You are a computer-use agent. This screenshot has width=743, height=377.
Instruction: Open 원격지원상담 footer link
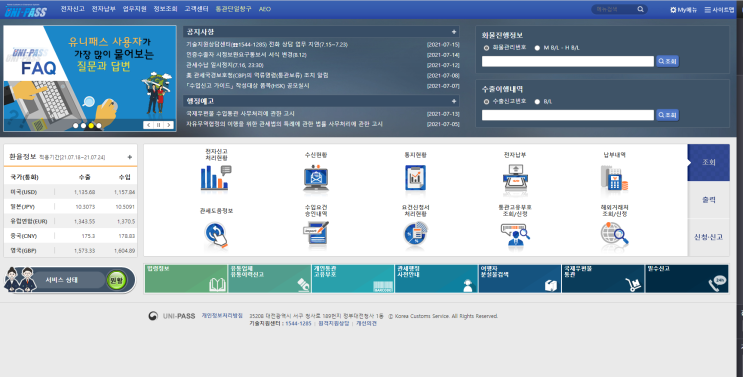pos(334,323)
